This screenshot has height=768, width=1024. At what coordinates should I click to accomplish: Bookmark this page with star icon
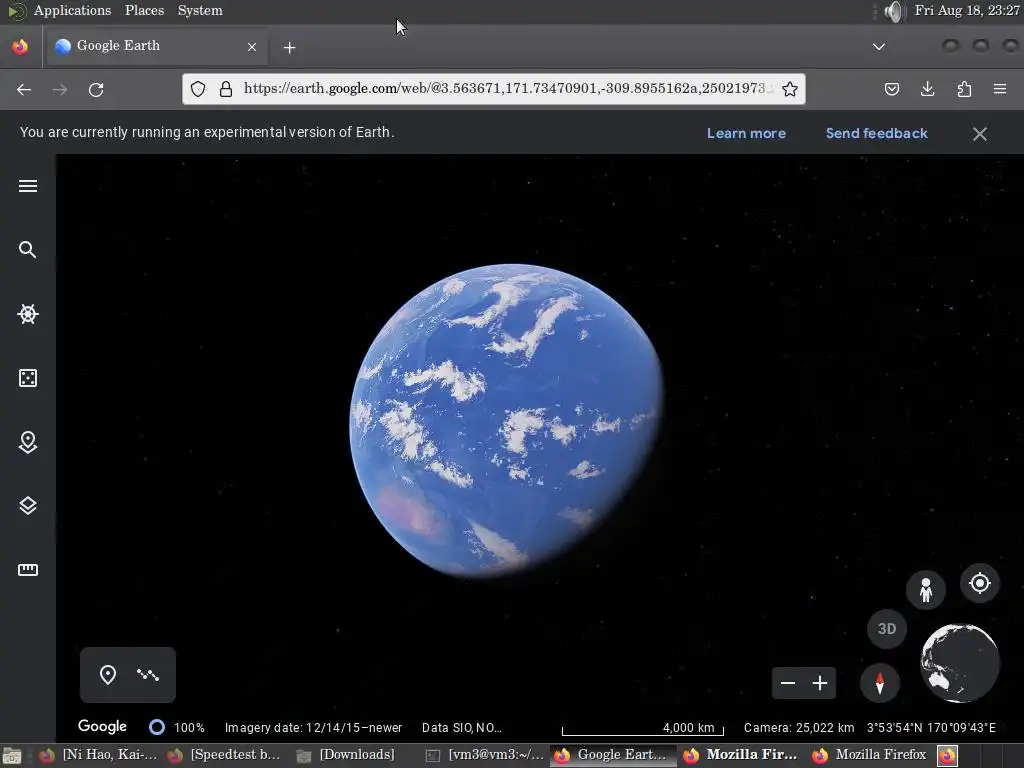click(790, 89)
